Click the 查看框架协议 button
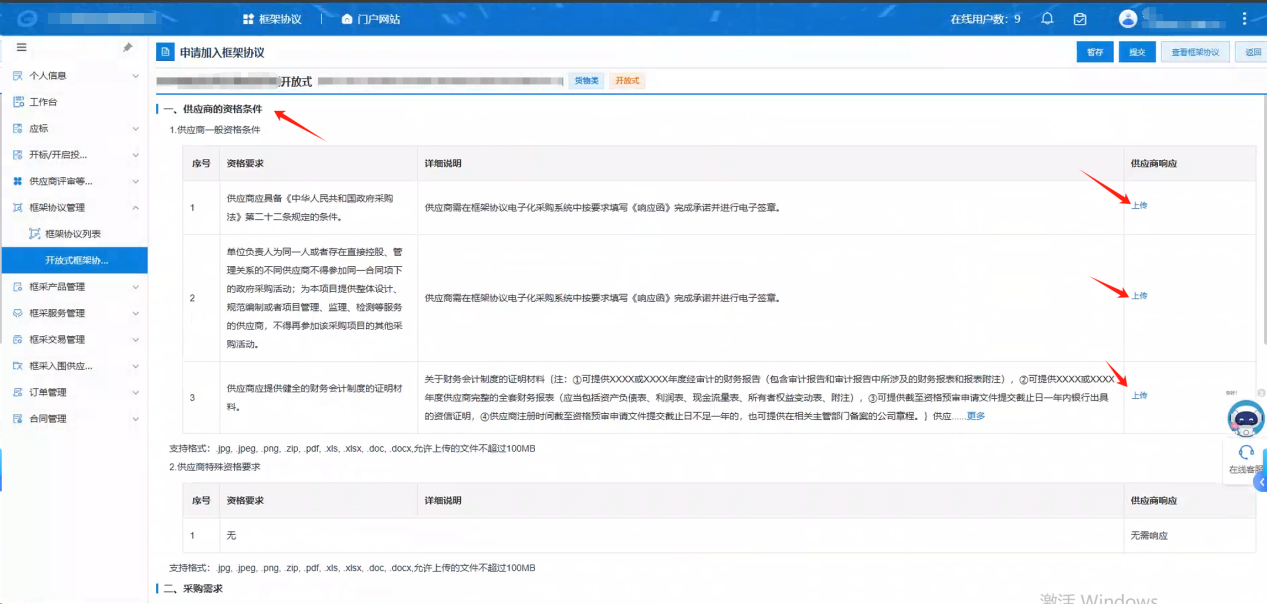 (1195, 52)
